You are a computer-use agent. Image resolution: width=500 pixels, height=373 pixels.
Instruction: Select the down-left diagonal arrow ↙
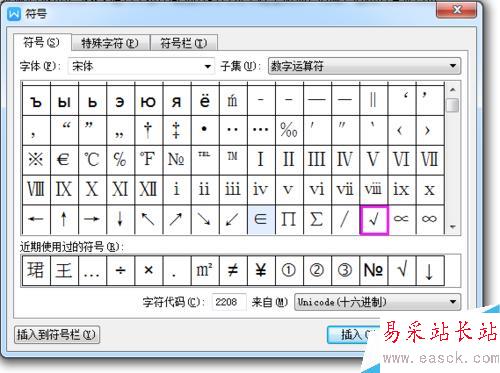coord(233,220)
